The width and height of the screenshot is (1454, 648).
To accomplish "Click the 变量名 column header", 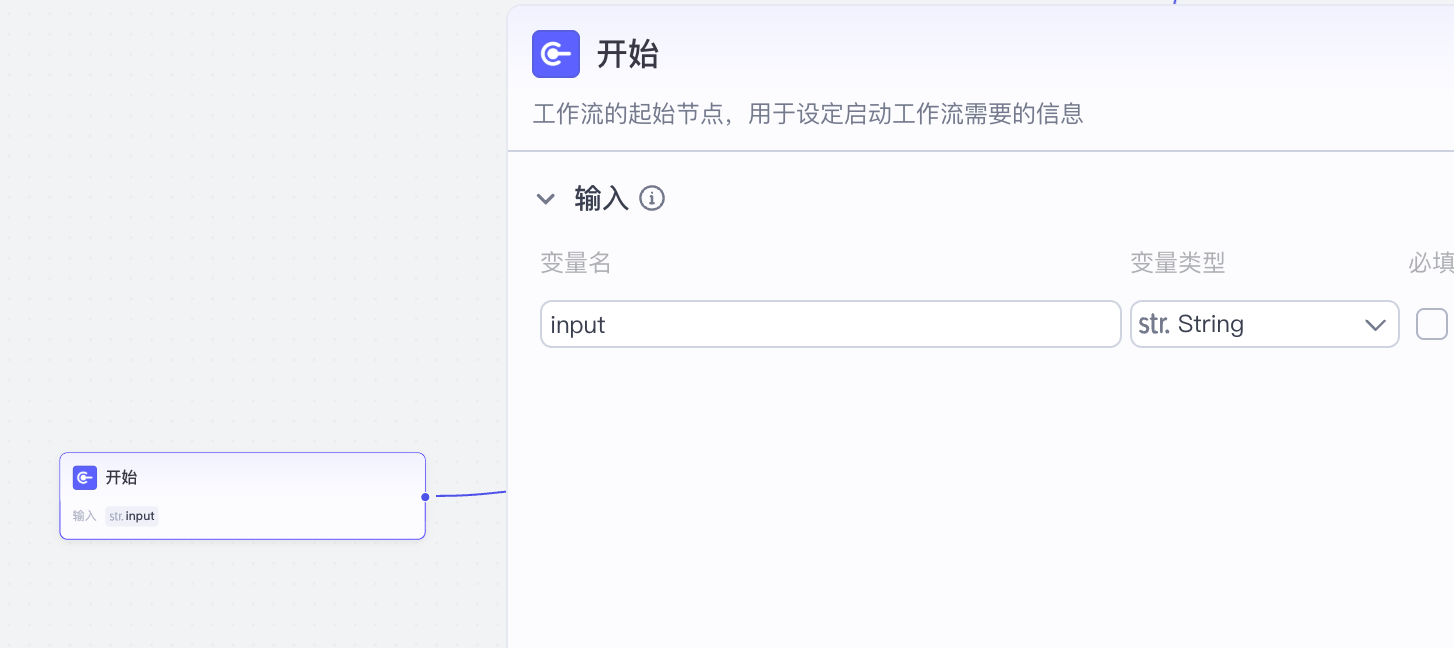I will (x=576, y=263).
